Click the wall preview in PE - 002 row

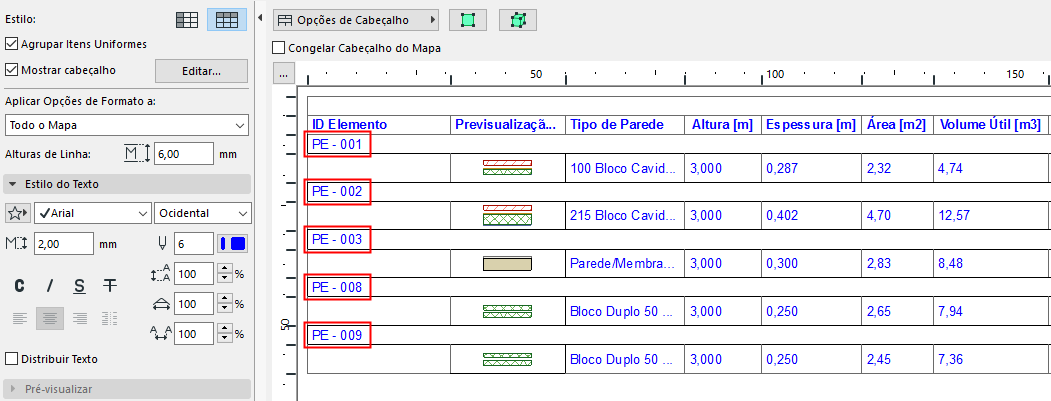(507, 215)
